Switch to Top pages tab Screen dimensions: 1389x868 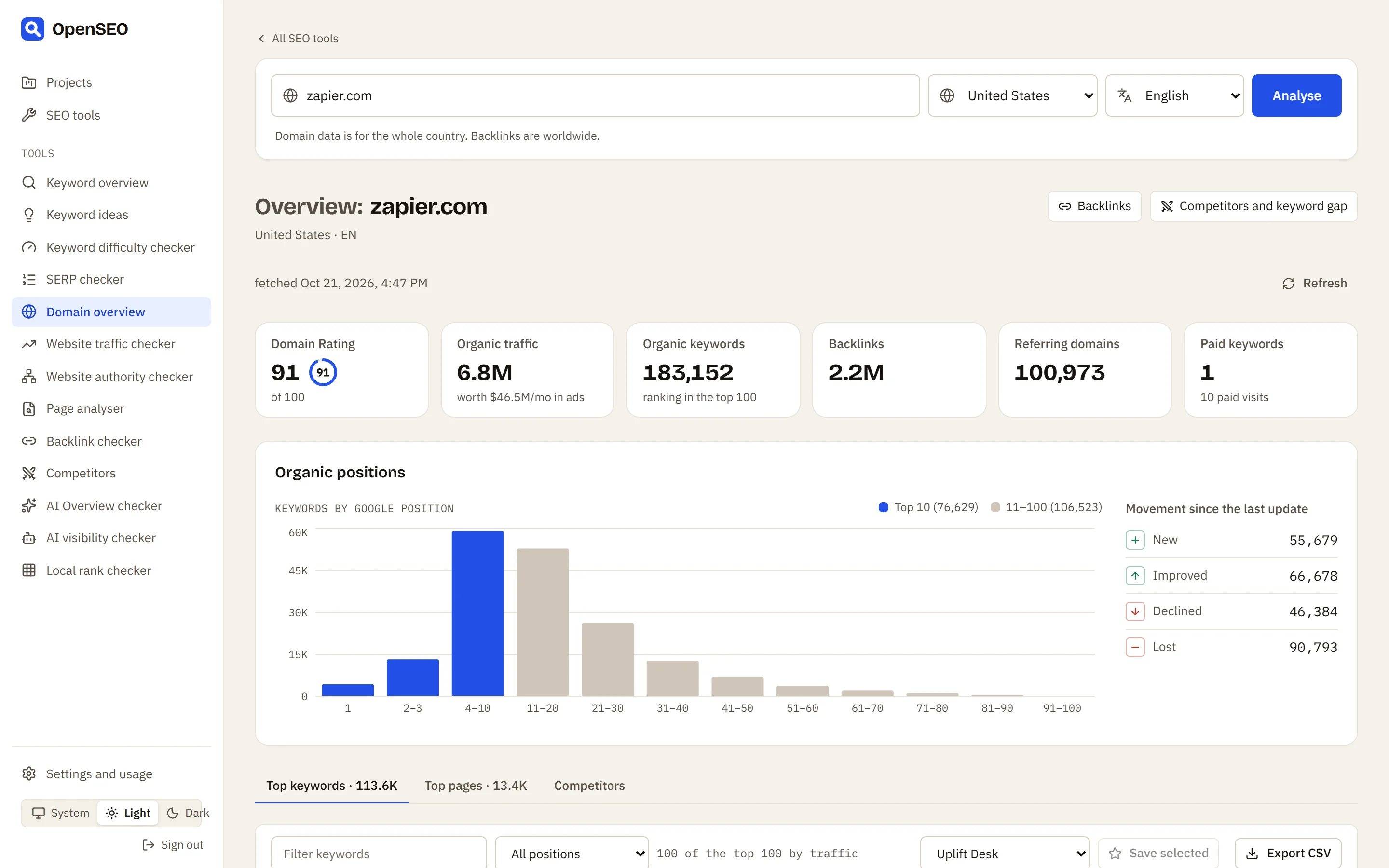476,786
